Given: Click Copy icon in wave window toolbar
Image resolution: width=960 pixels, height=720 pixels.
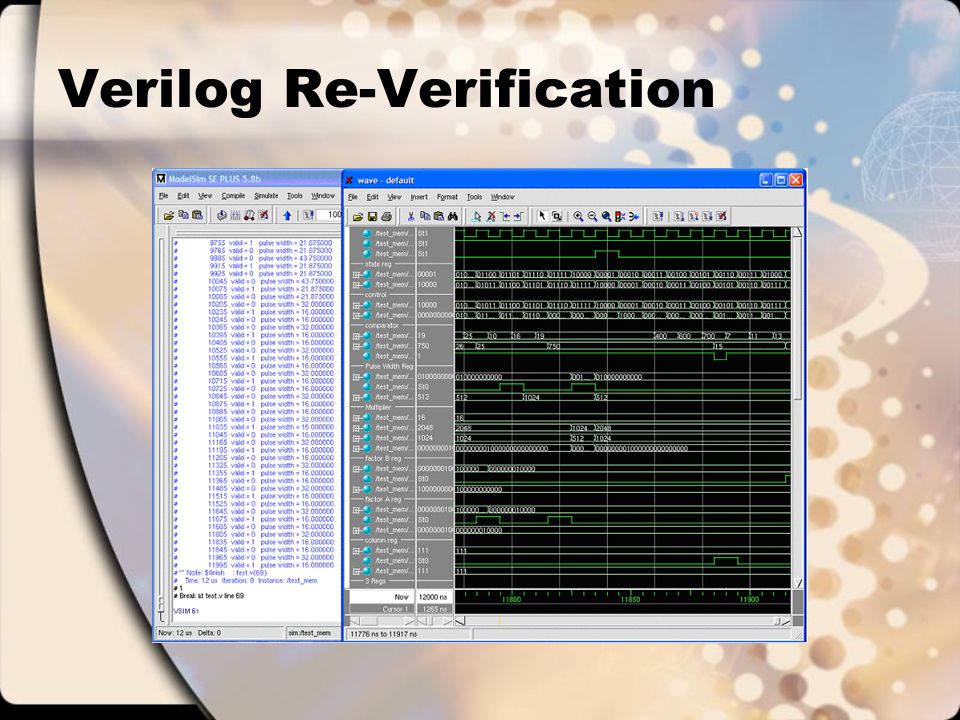Looking at the screenshot, I should [425, 217].
